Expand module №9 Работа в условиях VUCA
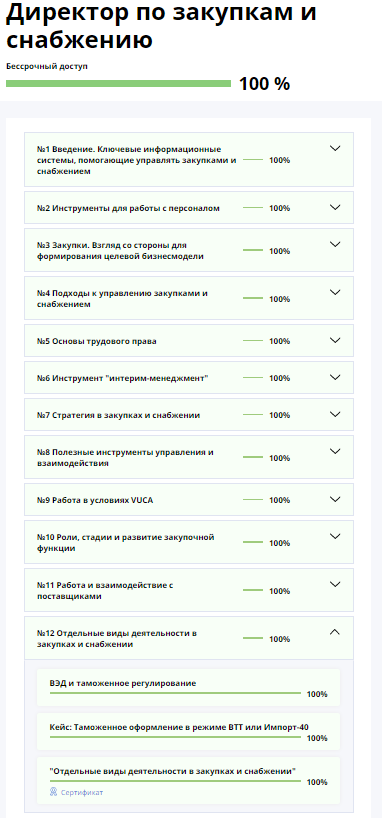 coord(189,500)
